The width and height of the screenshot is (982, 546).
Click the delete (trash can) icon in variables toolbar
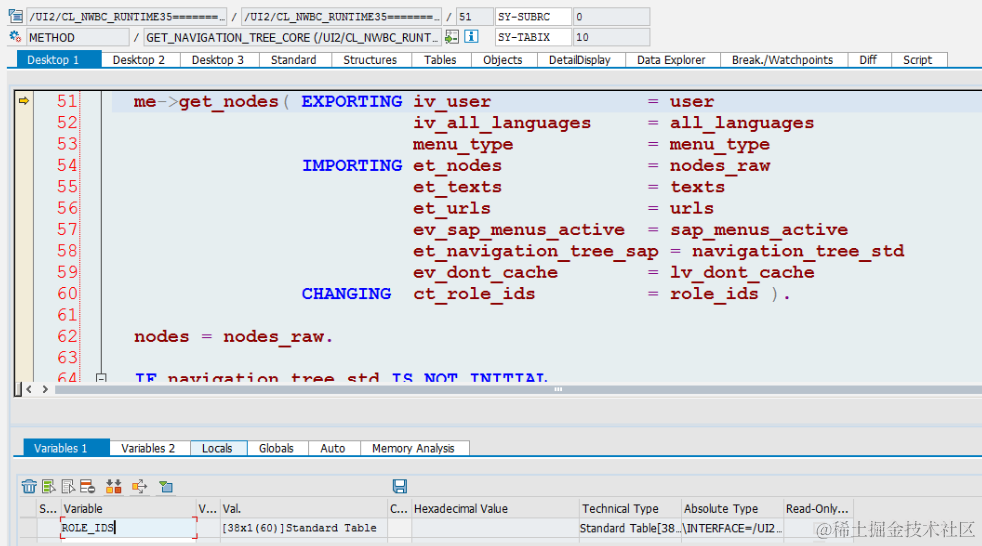click(29, 487)
